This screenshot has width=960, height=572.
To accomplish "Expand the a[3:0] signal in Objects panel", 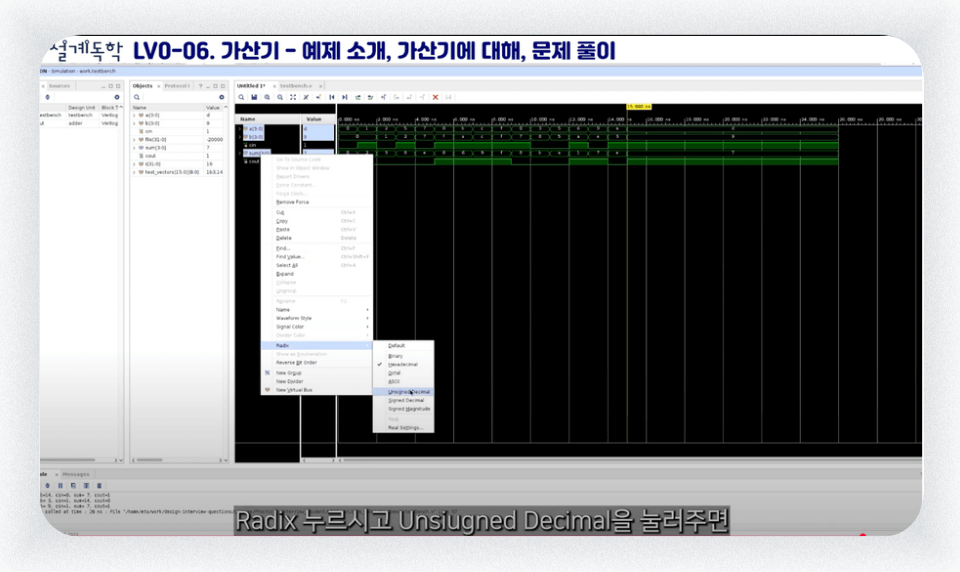I will coord(134,115).
